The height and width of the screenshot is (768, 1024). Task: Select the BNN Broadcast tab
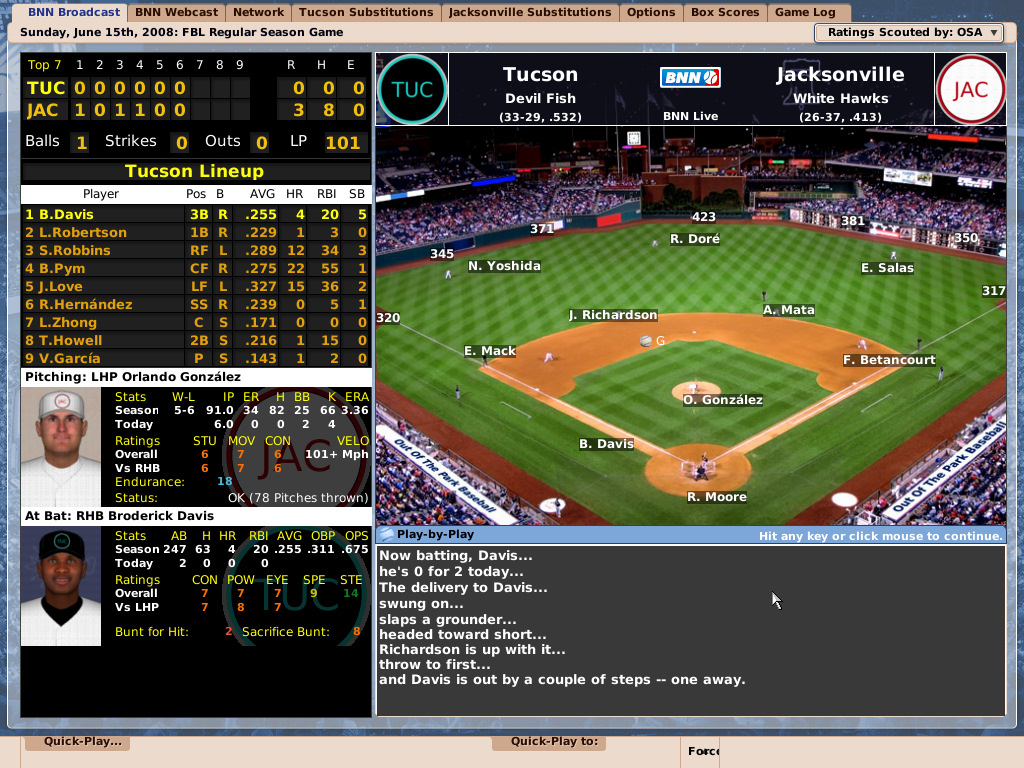(74, 12)
